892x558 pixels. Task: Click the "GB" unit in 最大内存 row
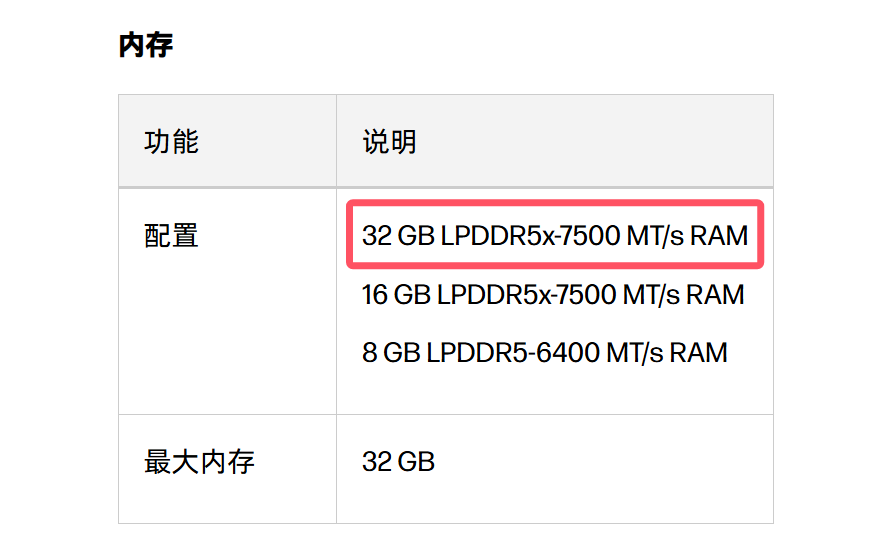coord(416,462)
